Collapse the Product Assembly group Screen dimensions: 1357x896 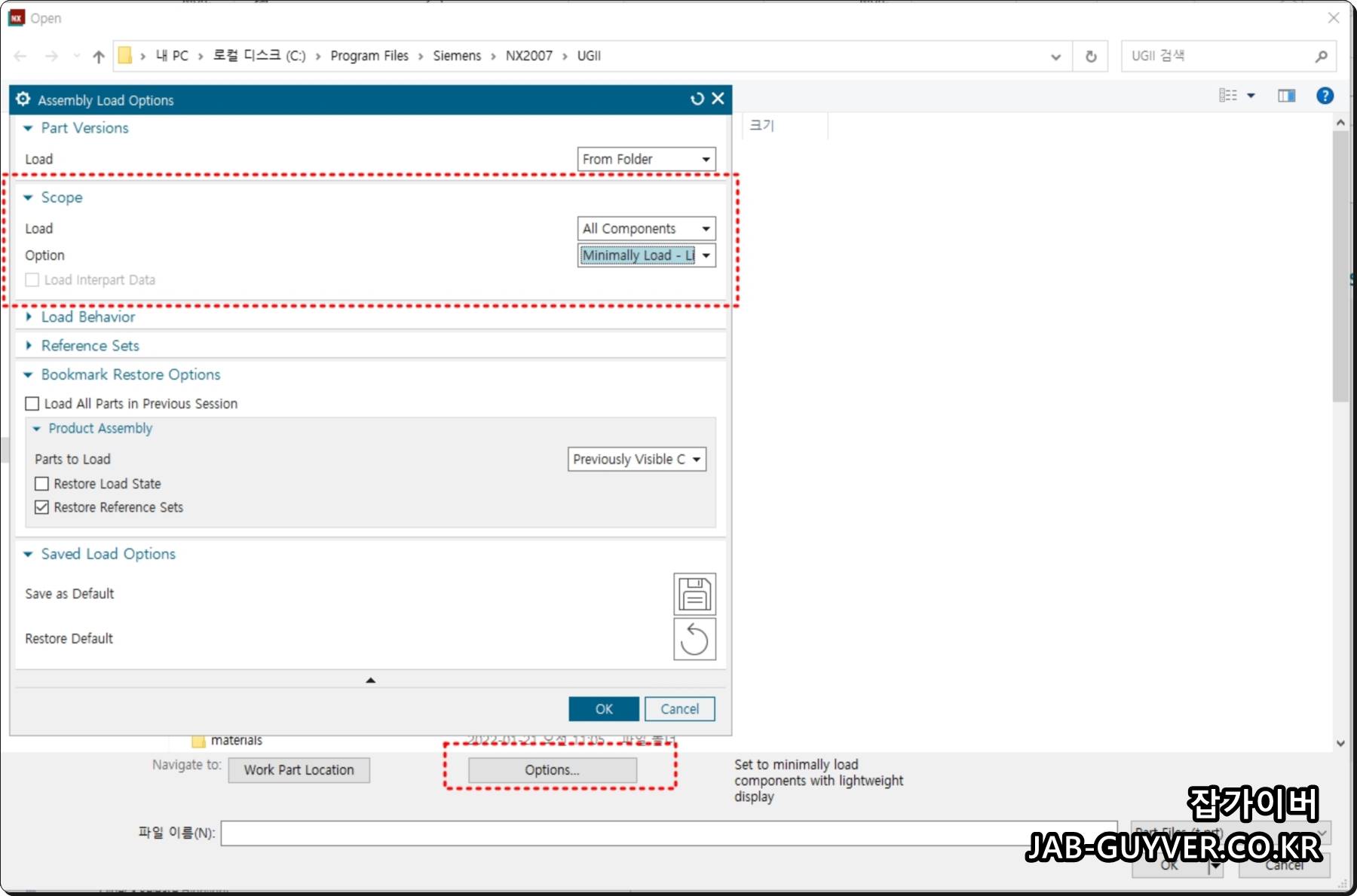pyautogui.click(x=36, y=429)
